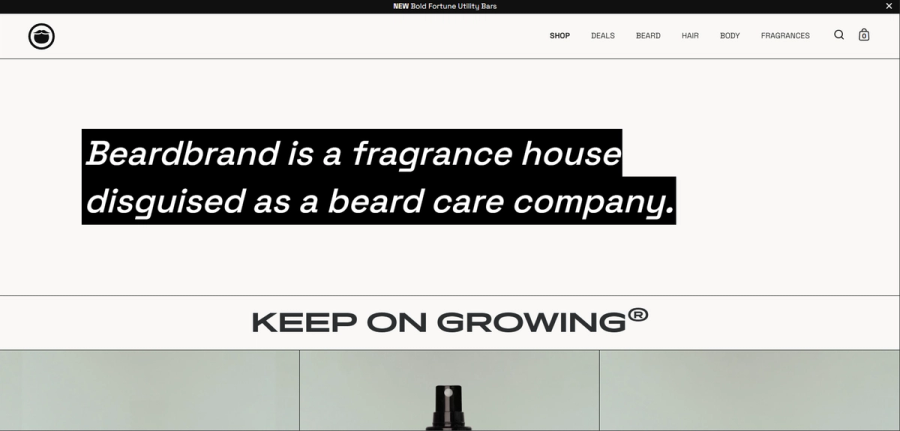Click the Beardbrand round beard logo
The image size is (900, 431).
(41, 36)
